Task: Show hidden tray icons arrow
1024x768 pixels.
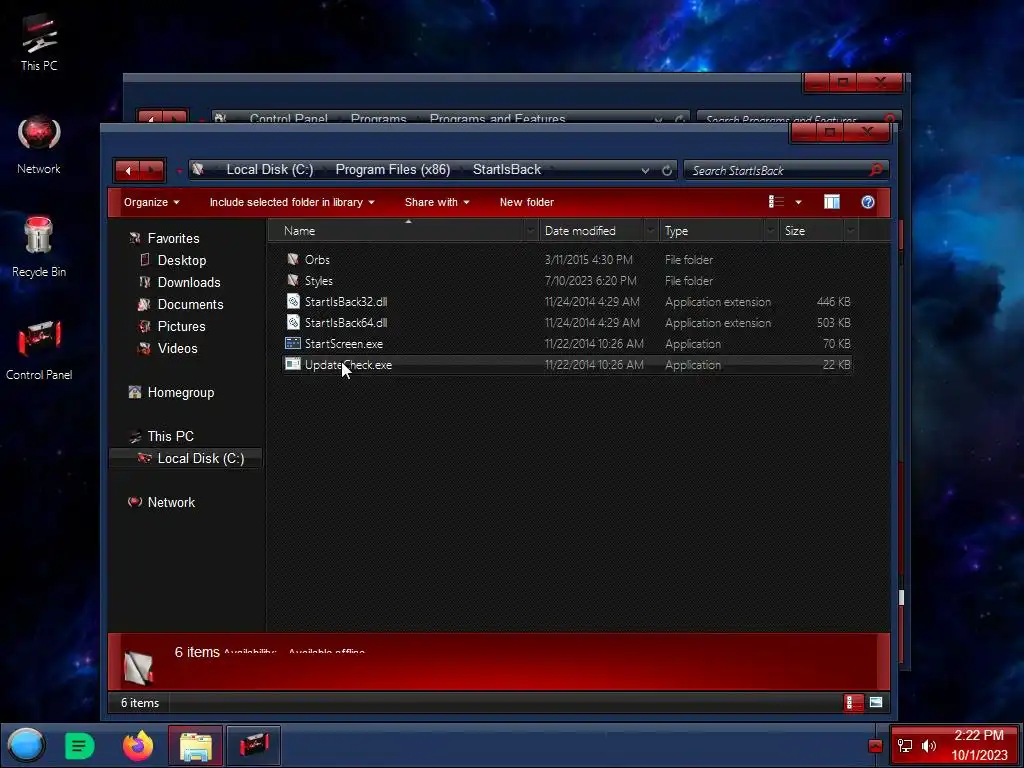Action: tap(875, 746)
